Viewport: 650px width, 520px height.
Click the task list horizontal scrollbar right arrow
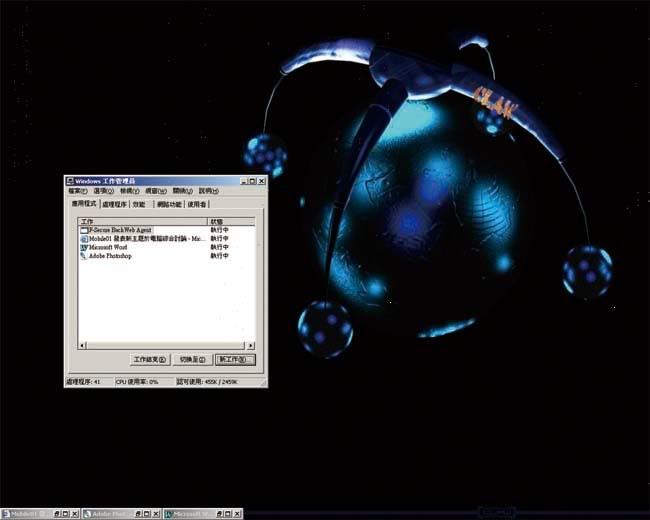tap(250, 345)
